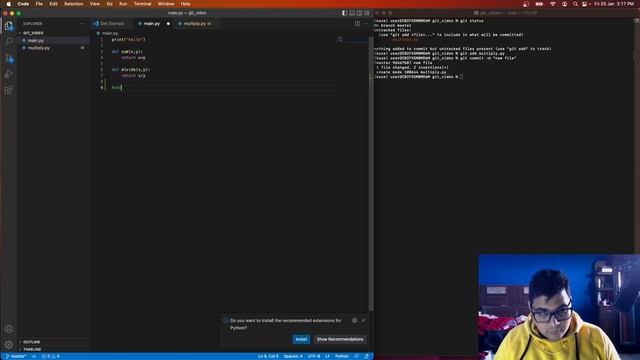Switch to the main.py editor tab
The image size is (640, 360).
click(151, 24)
